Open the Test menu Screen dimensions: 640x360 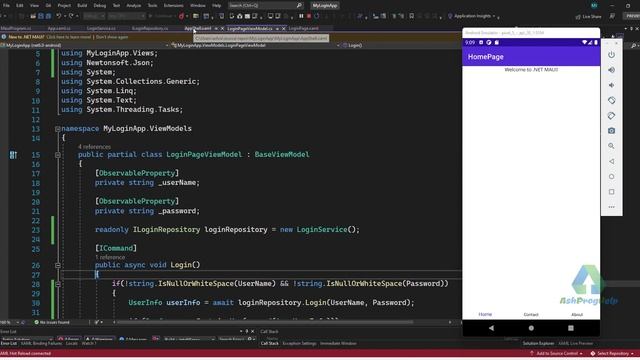[x=116, y=6]
